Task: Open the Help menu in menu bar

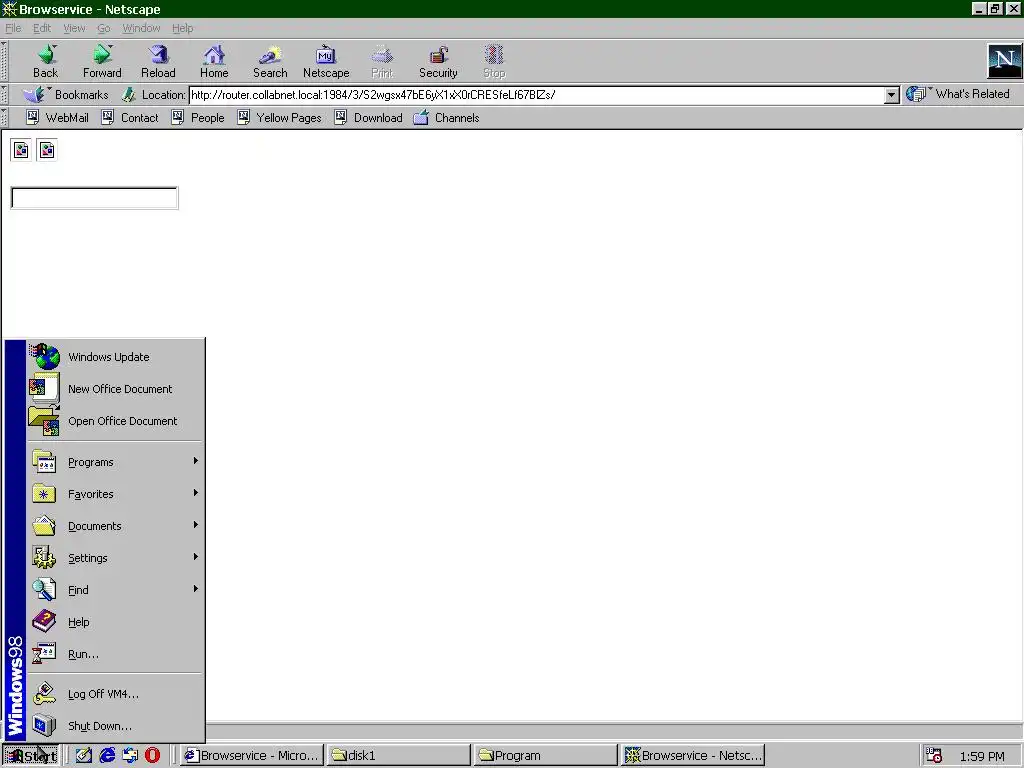Action: (x=182, y=28)
